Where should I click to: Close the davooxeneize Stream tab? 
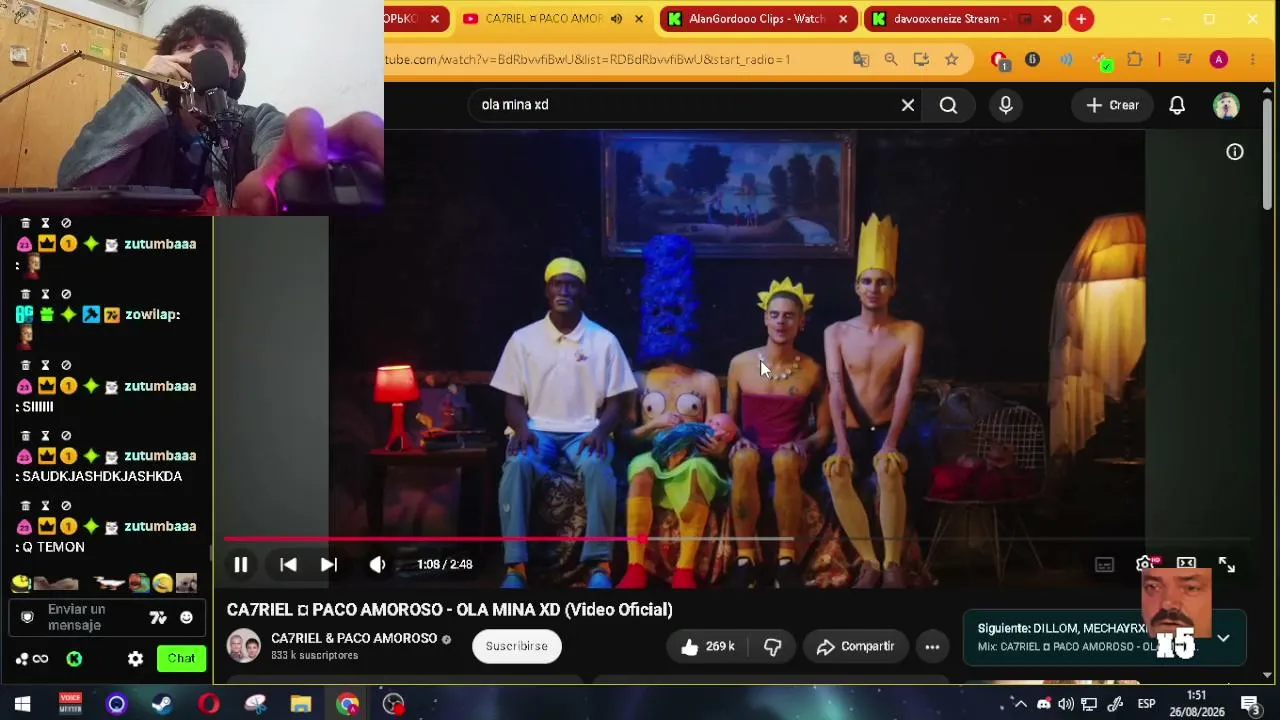(x=1047, y=19)
